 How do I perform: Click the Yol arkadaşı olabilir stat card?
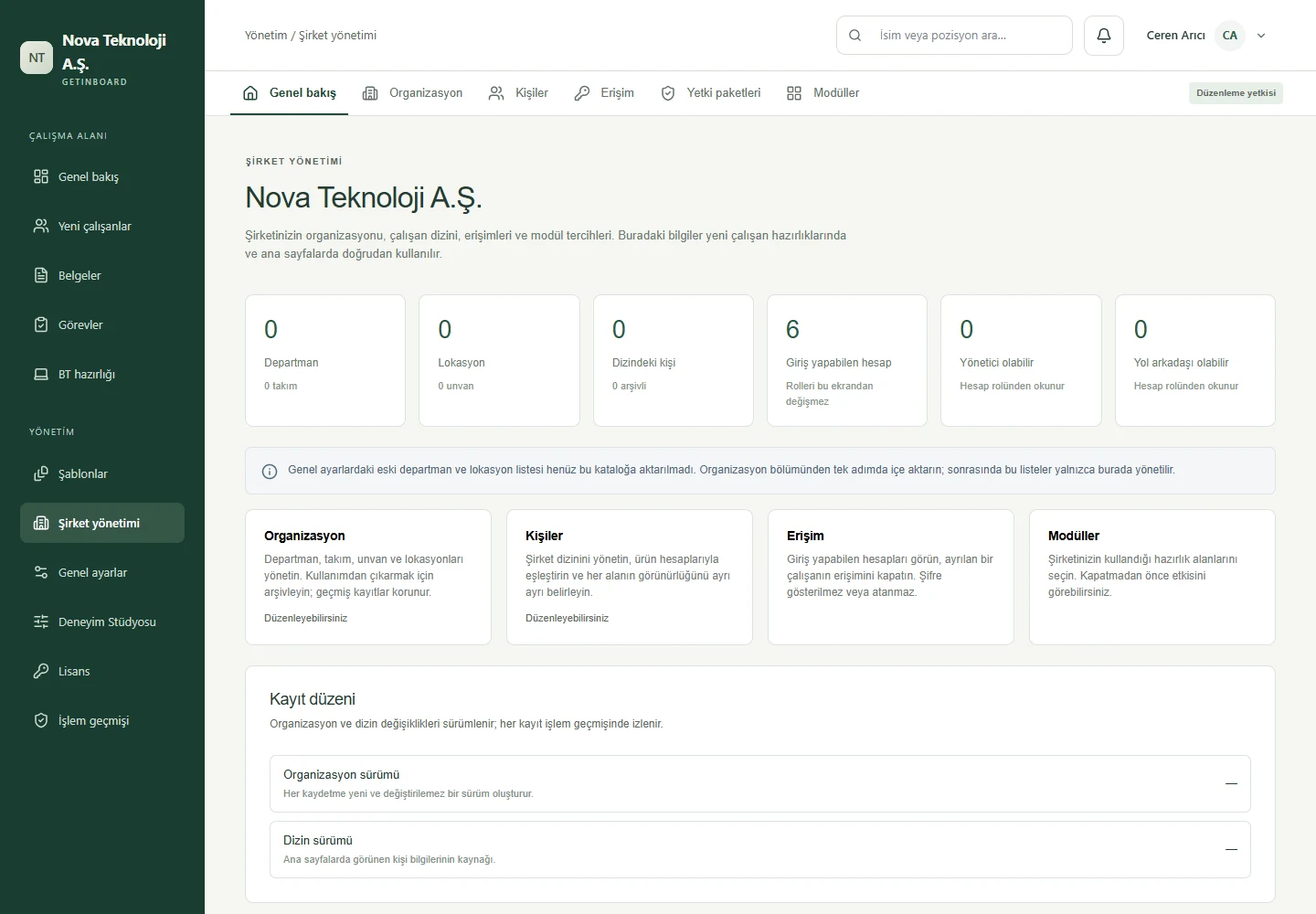coord(1195,360)
